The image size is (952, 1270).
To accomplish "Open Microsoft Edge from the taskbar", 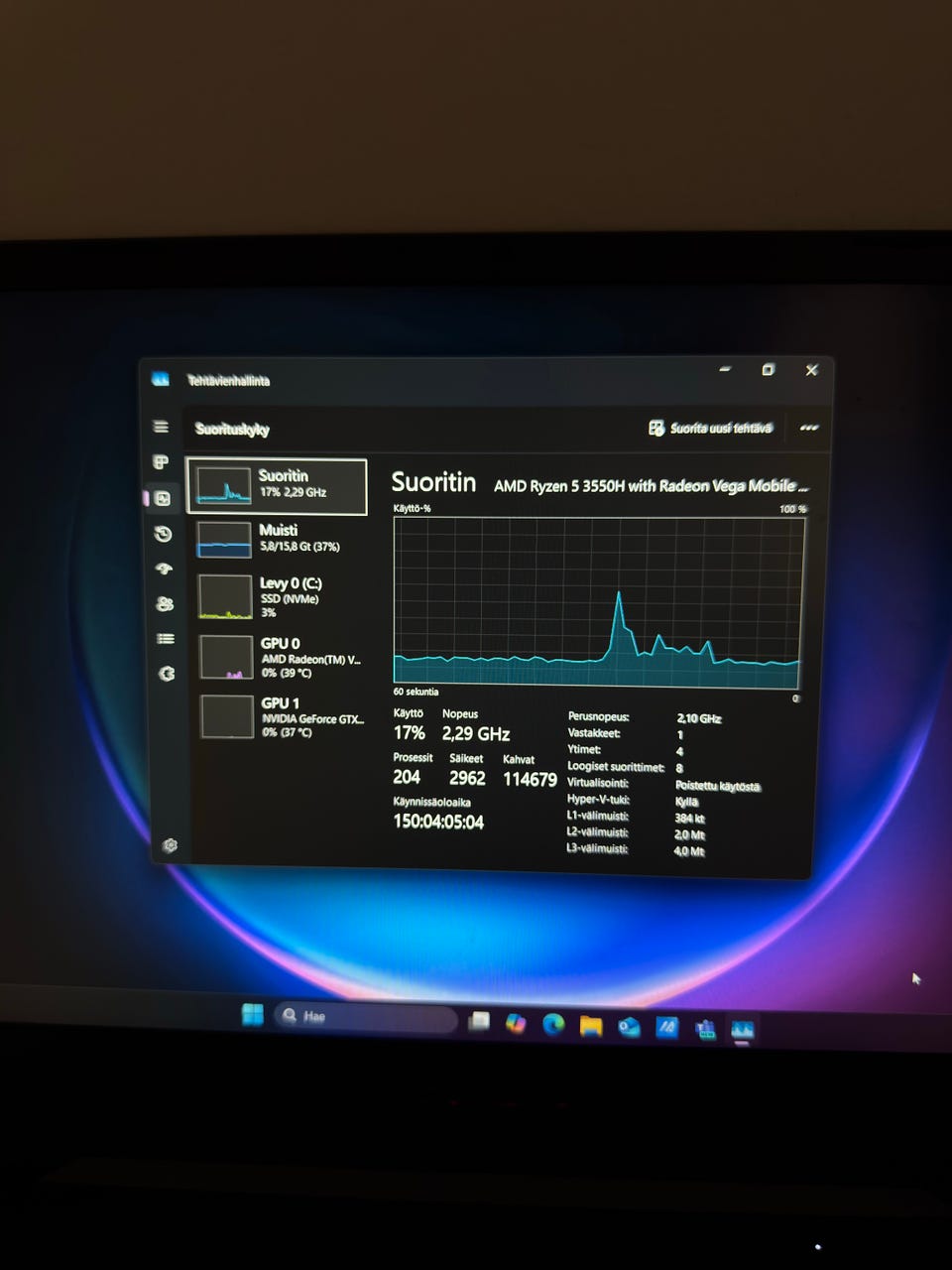I will (x=553, y=1024).
